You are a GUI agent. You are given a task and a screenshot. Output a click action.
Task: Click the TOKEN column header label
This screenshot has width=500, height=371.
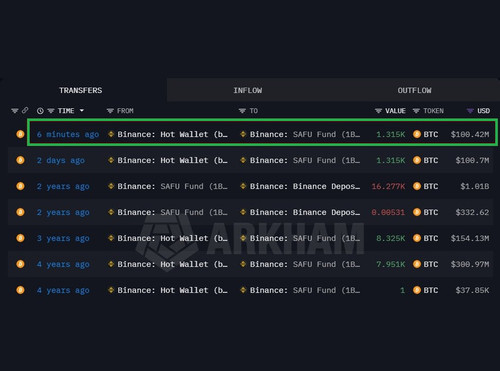point(433,111)
